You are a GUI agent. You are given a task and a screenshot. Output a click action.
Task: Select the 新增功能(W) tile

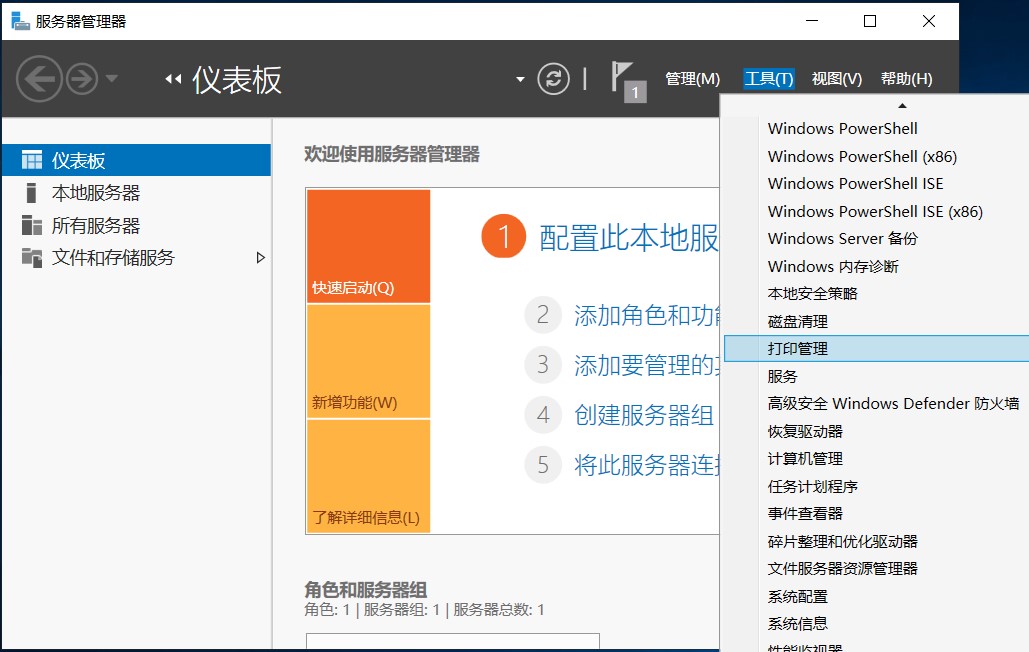(x=368, y=361)
